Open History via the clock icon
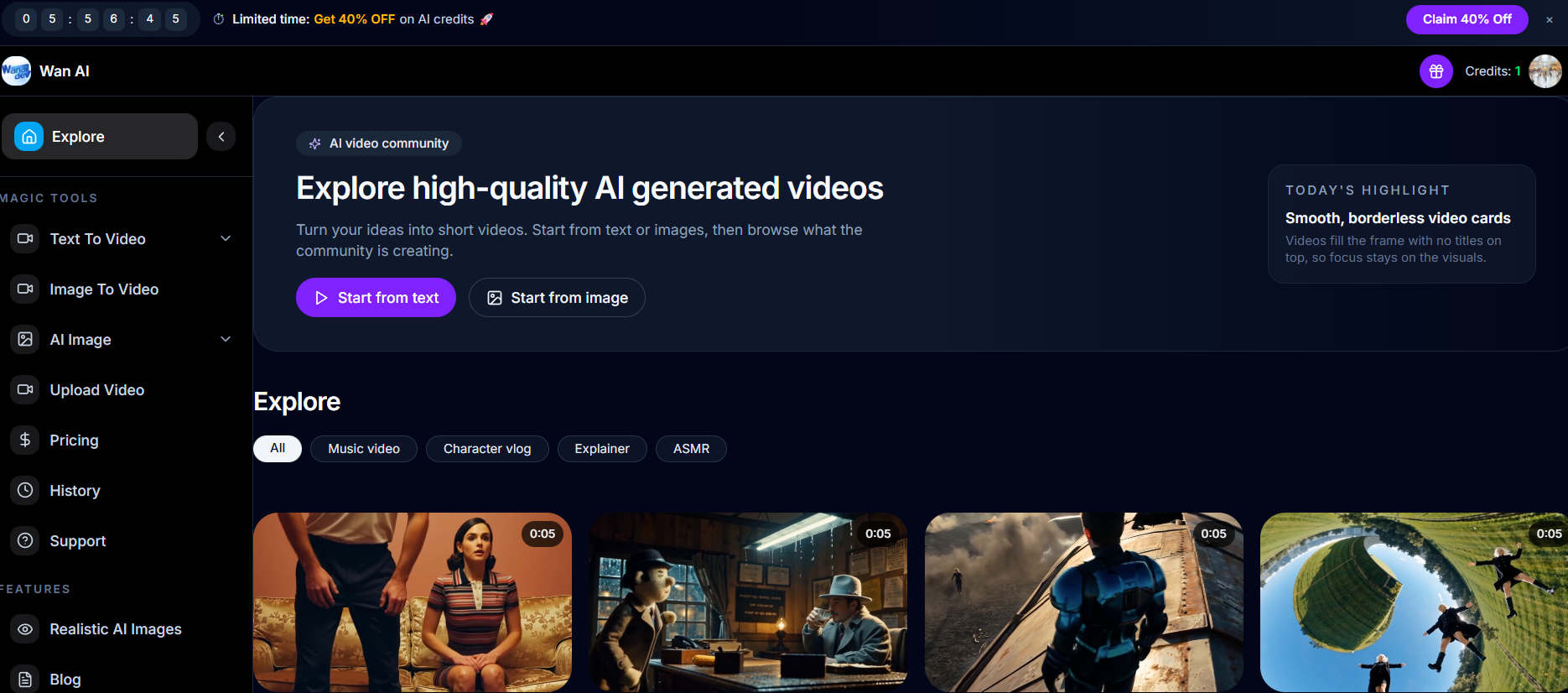The width and height of the screenshot is (1568, 693). click(x=25, y=491)
